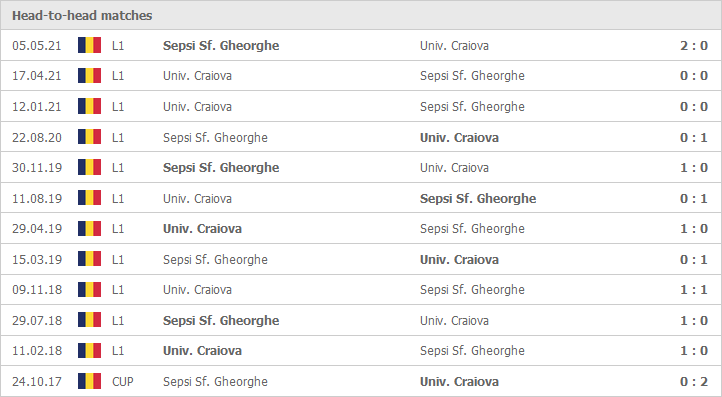The height and width of the screenshot is (397, 722).
Task: Click Romania flag icon for 17.04.21 match
Action: pos(89,76)
